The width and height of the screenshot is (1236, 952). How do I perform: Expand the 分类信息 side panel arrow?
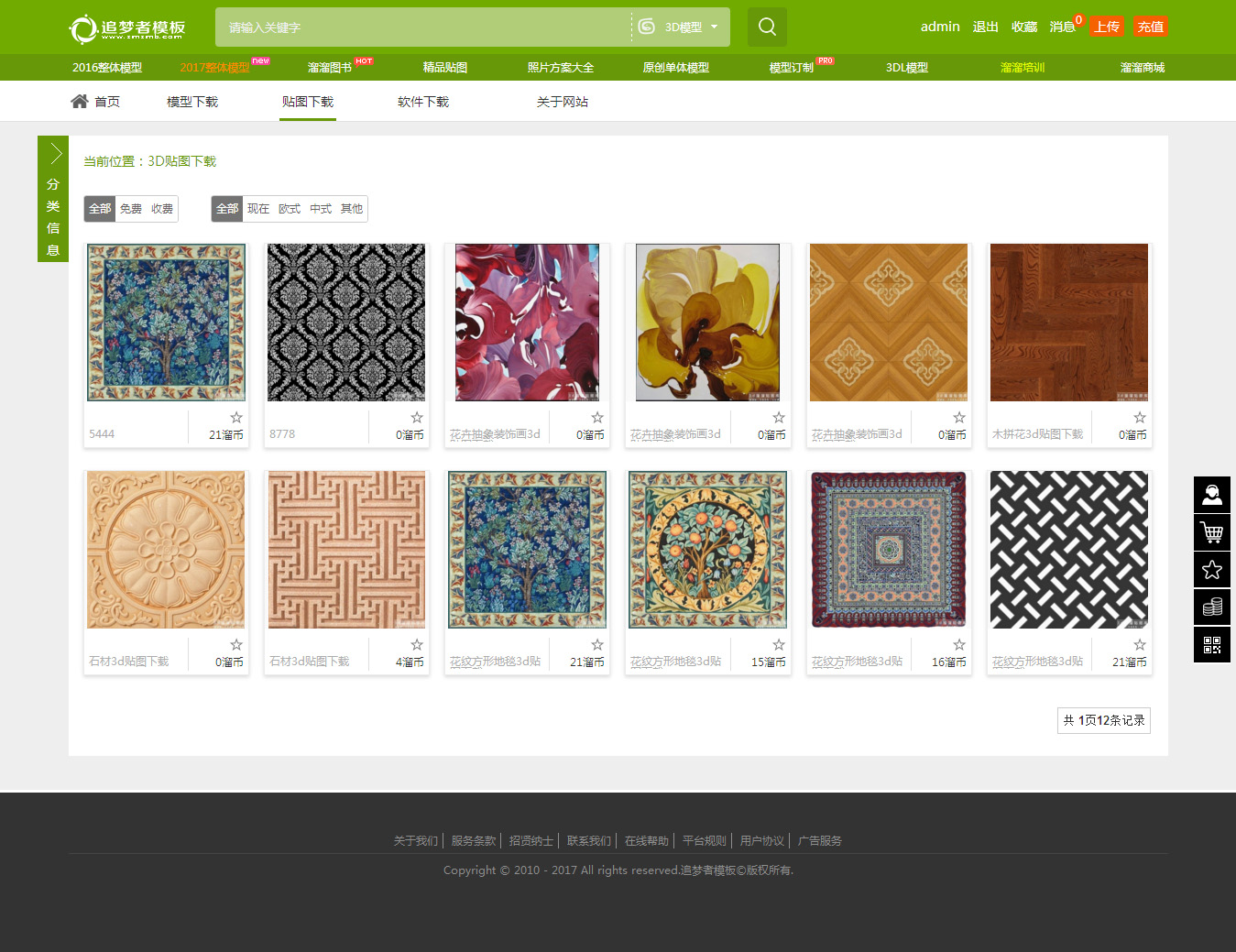pos(54,153)
